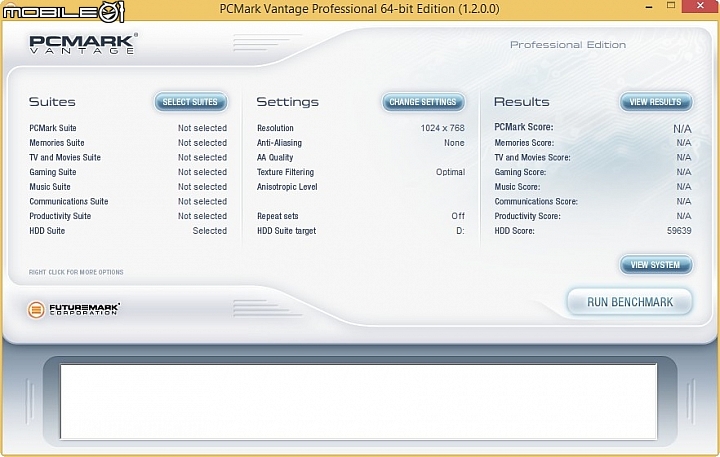
Task: Click the Repeat sets label
Action: coord(277,216)
